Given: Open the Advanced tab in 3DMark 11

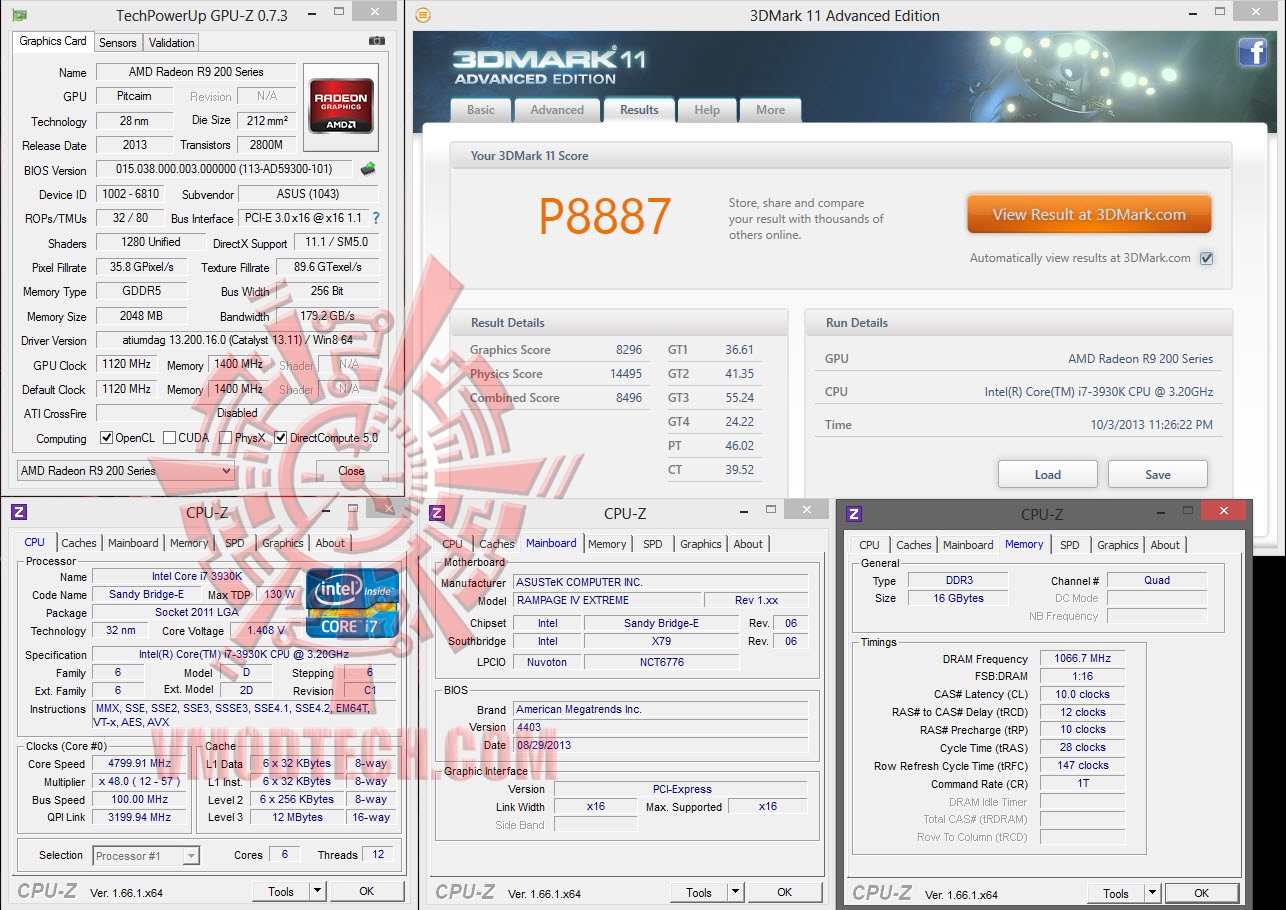Looking at the screenshot, I should coord(557,110).
